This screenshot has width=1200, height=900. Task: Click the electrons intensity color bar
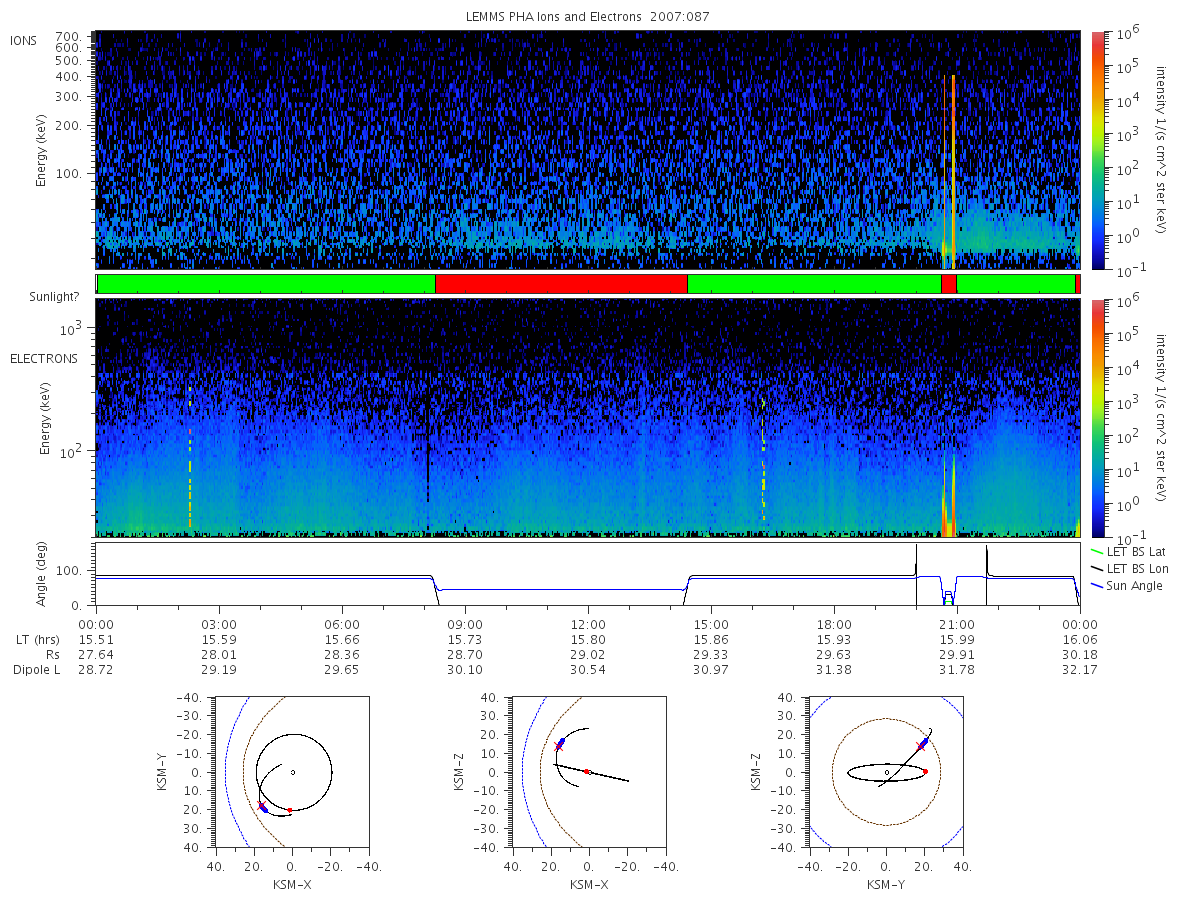[1097, 418]
